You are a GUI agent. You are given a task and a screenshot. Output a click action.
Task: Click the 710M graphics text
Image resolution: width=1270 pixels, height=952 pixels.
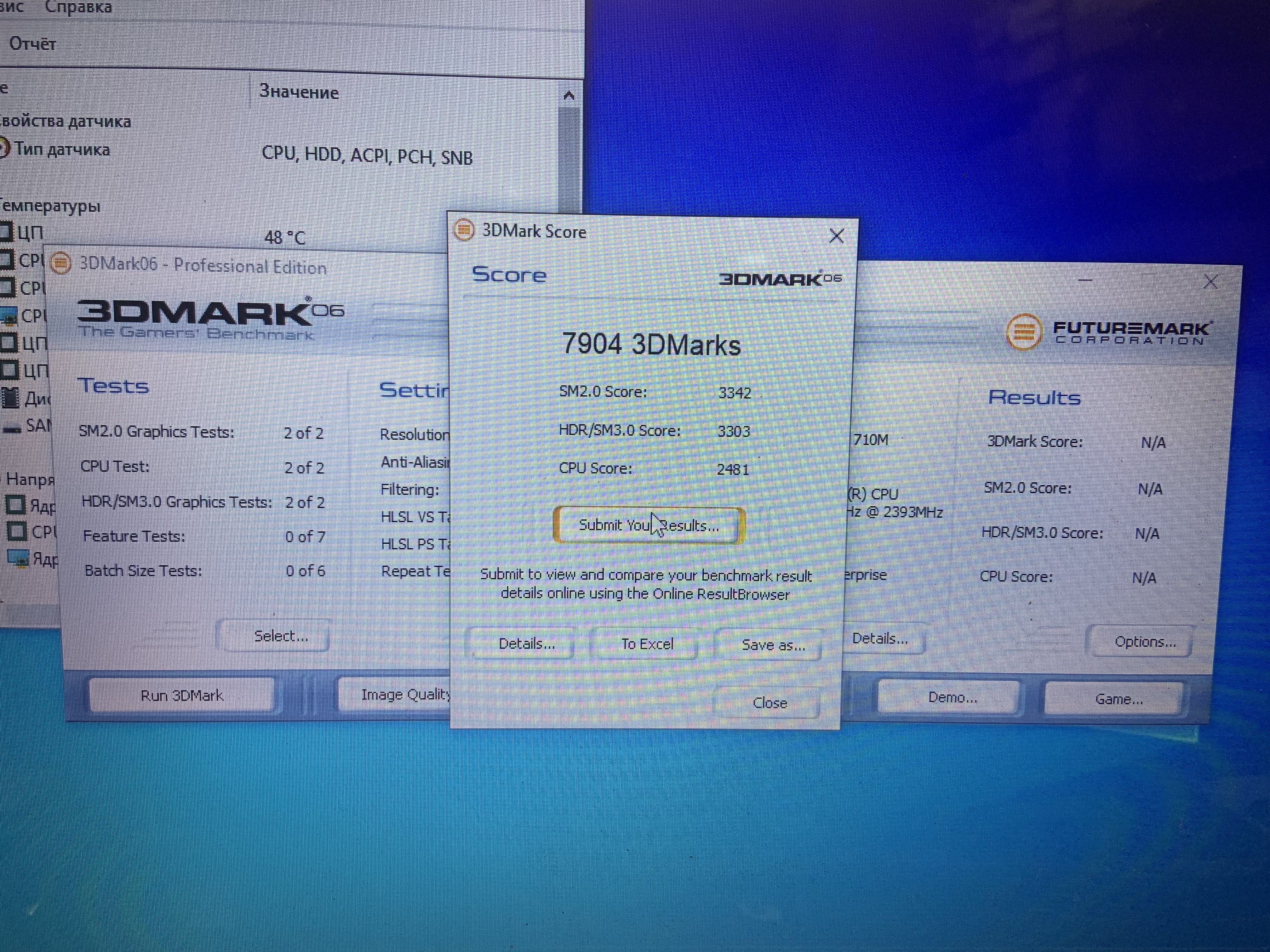[x=870, y=440]
